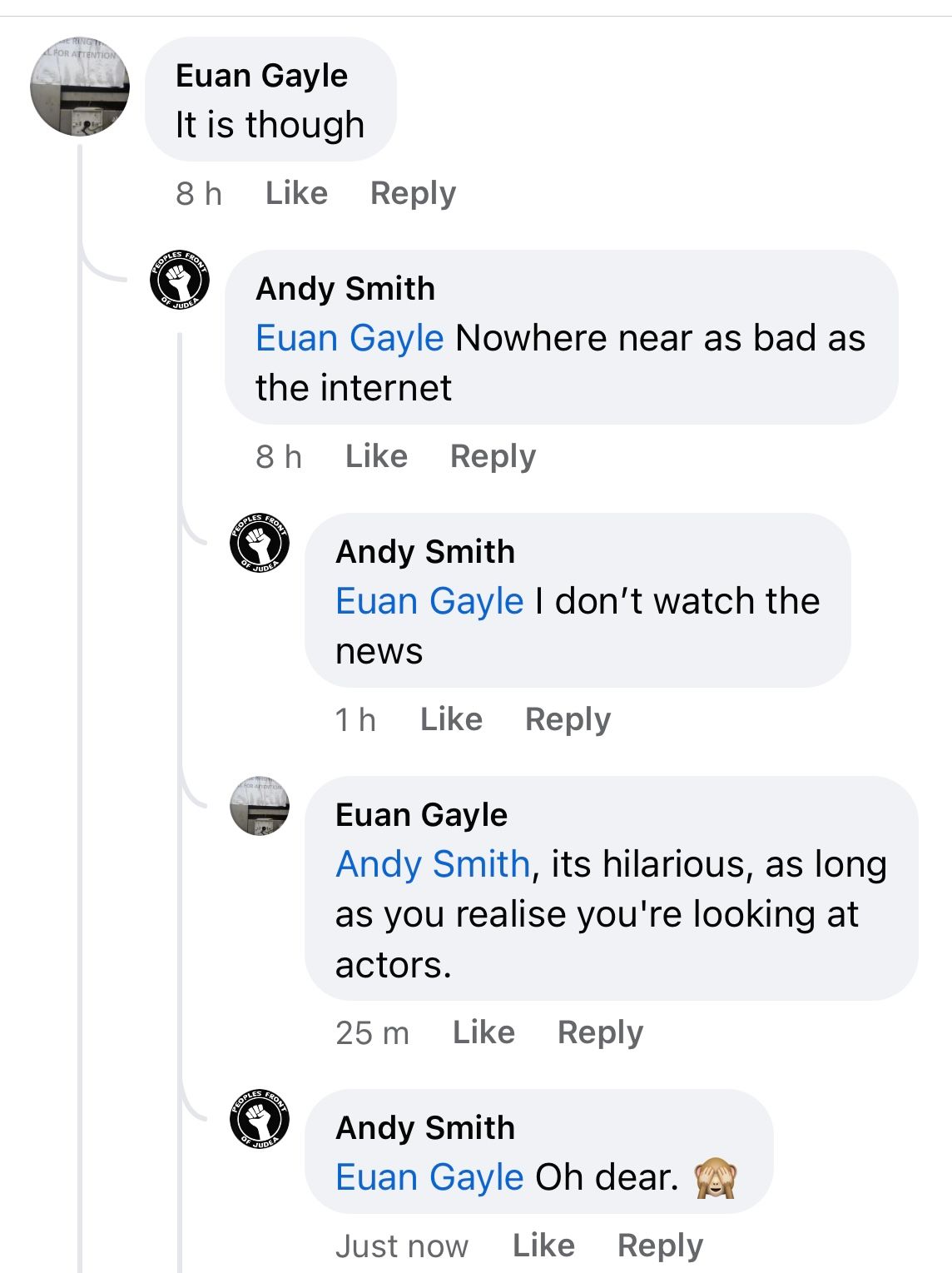Like the 'I don't watch the news' comment
The image size is (952, 1273).
(x=451, y=719)
